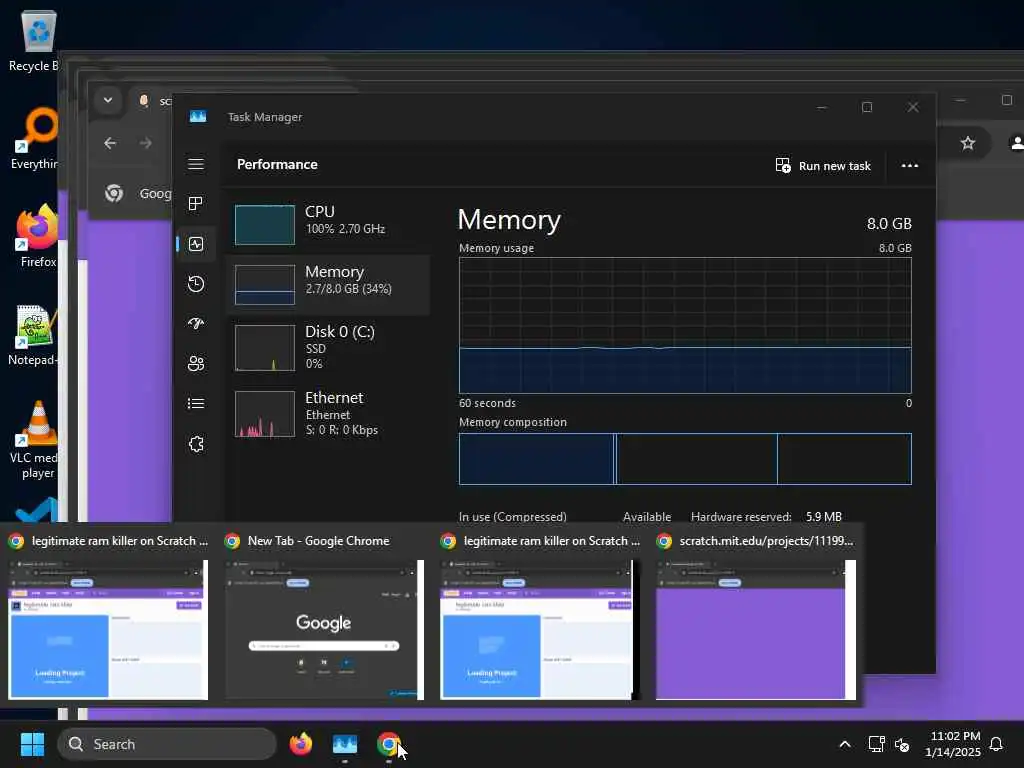Select CPU in performance list
The image size is (1024, 768).
pyautogui.click(x=328, y=225)
